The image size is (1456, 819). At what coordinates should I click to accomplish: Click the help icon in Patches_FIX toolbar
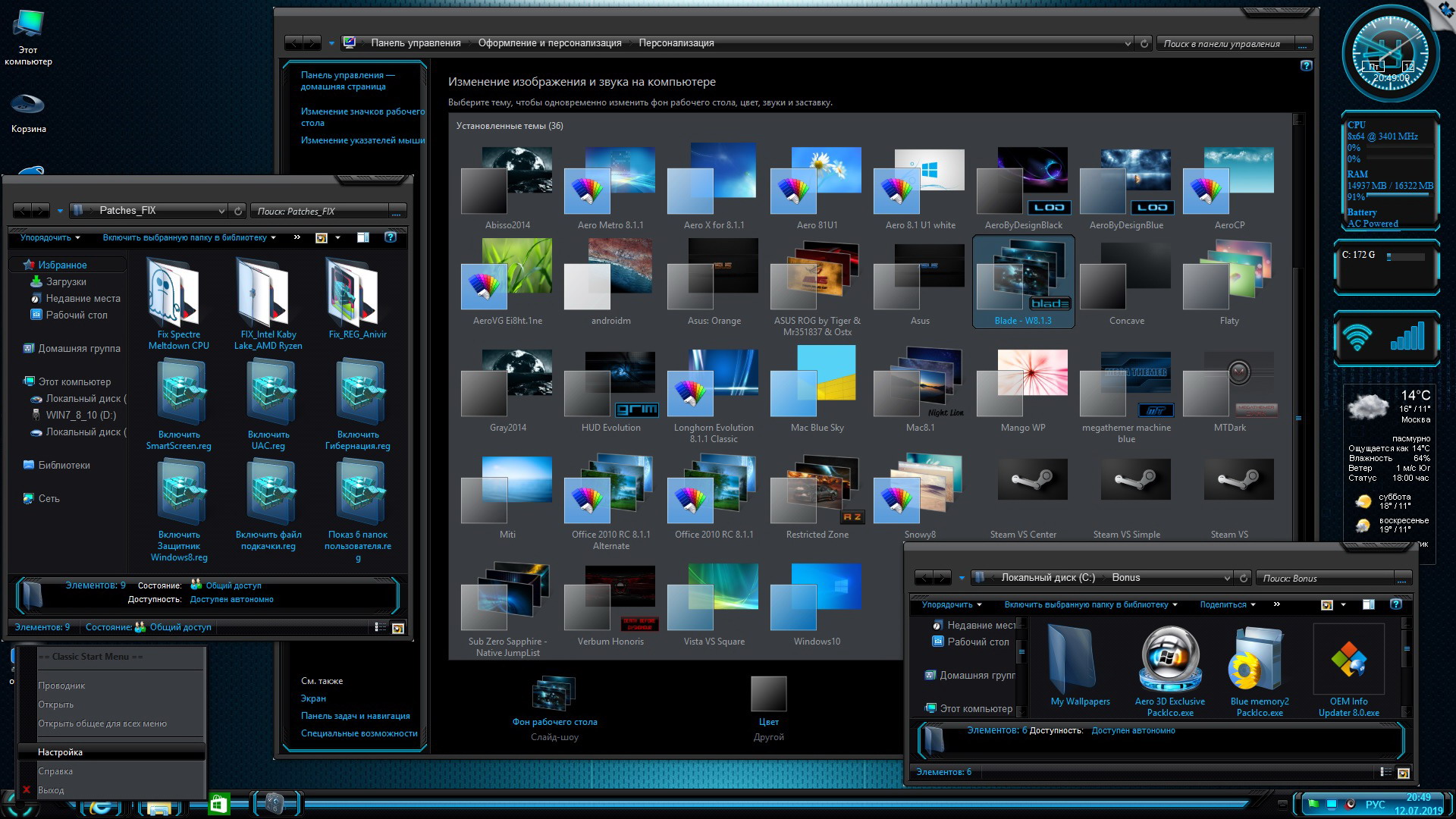(x=391, y=237)
